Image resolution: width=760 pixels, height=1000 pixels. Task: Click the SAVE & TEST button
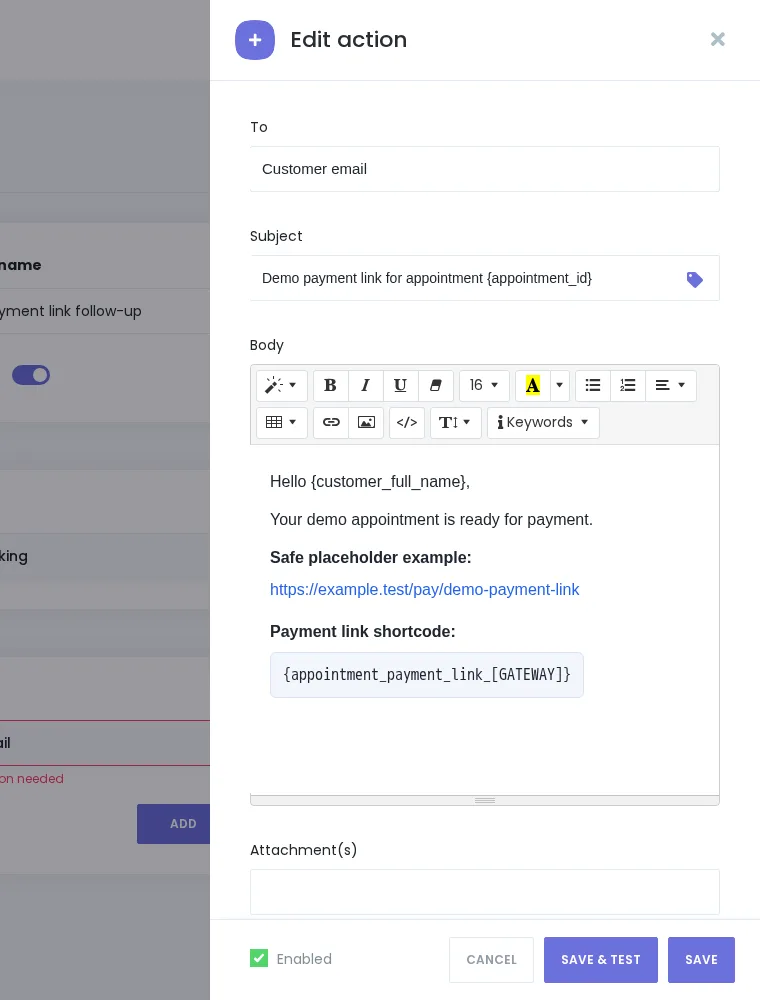click(x=601, y=959)
